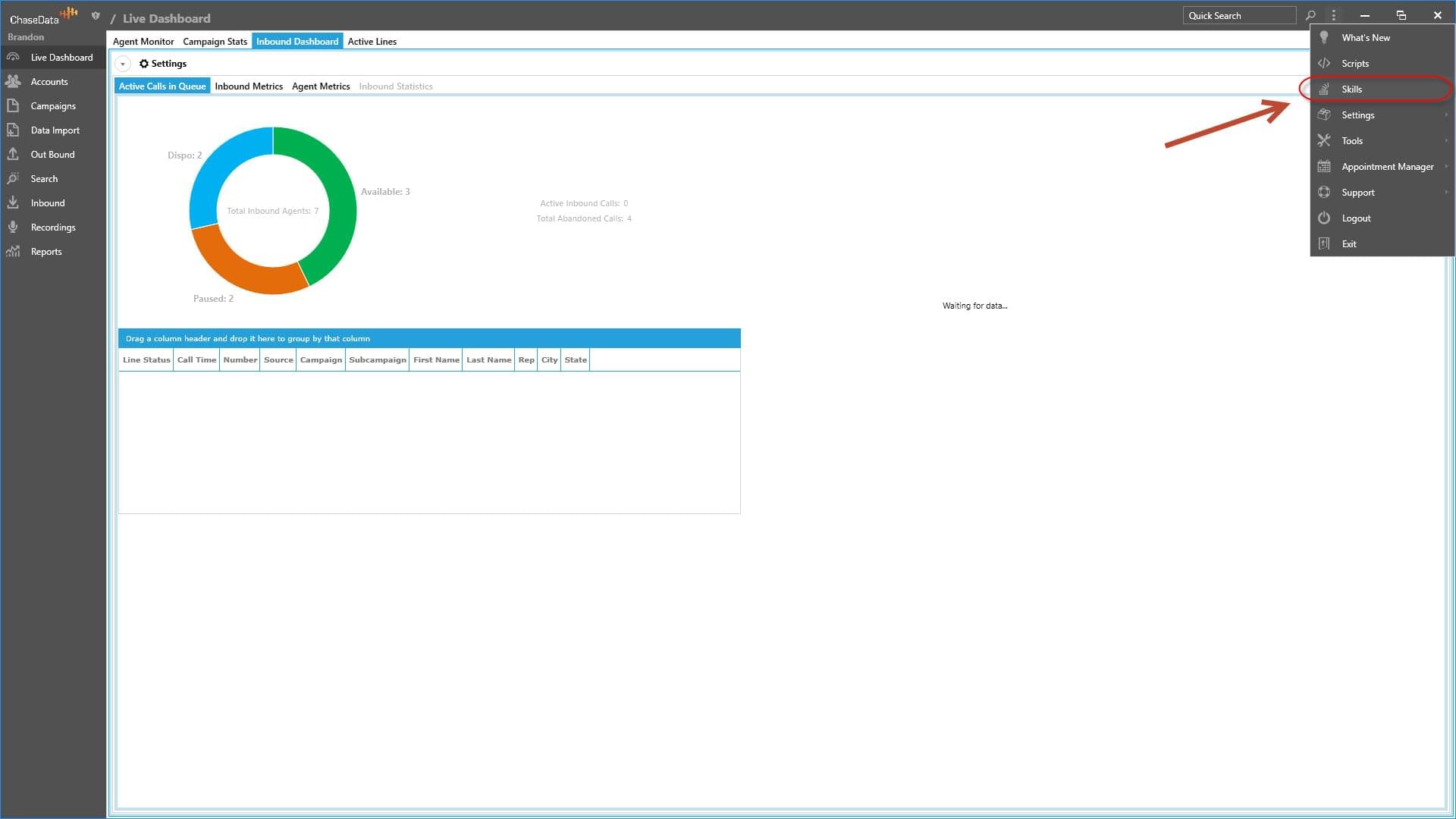Select Skills from the dropdown menu
The image size is (1456, 819).
pos(1351,89)
